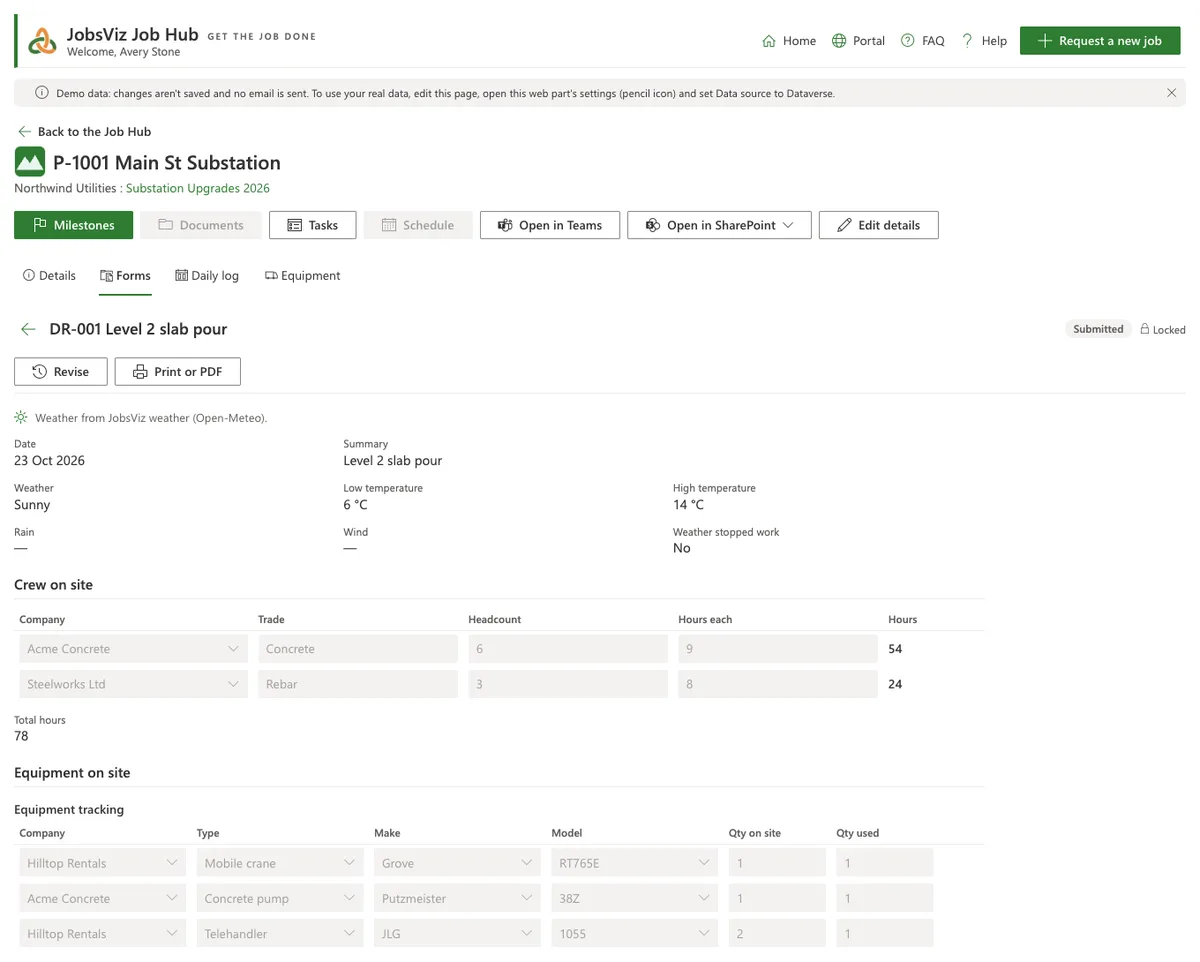1200x962 pixels.
Task: Click the Submitted status badge
Action: click(1098, 329)
